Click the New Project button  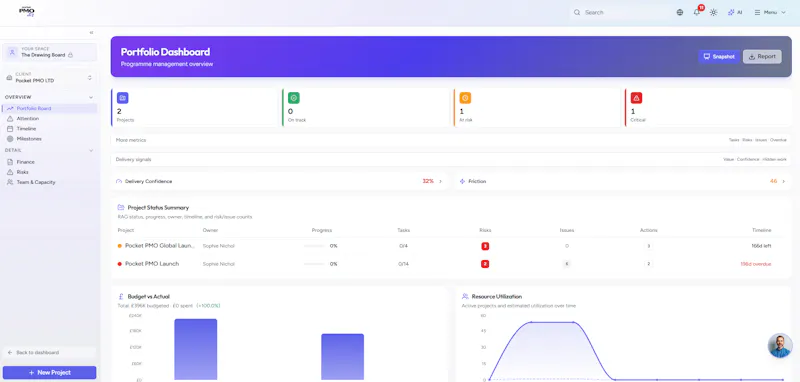click(x=49, y=372)
